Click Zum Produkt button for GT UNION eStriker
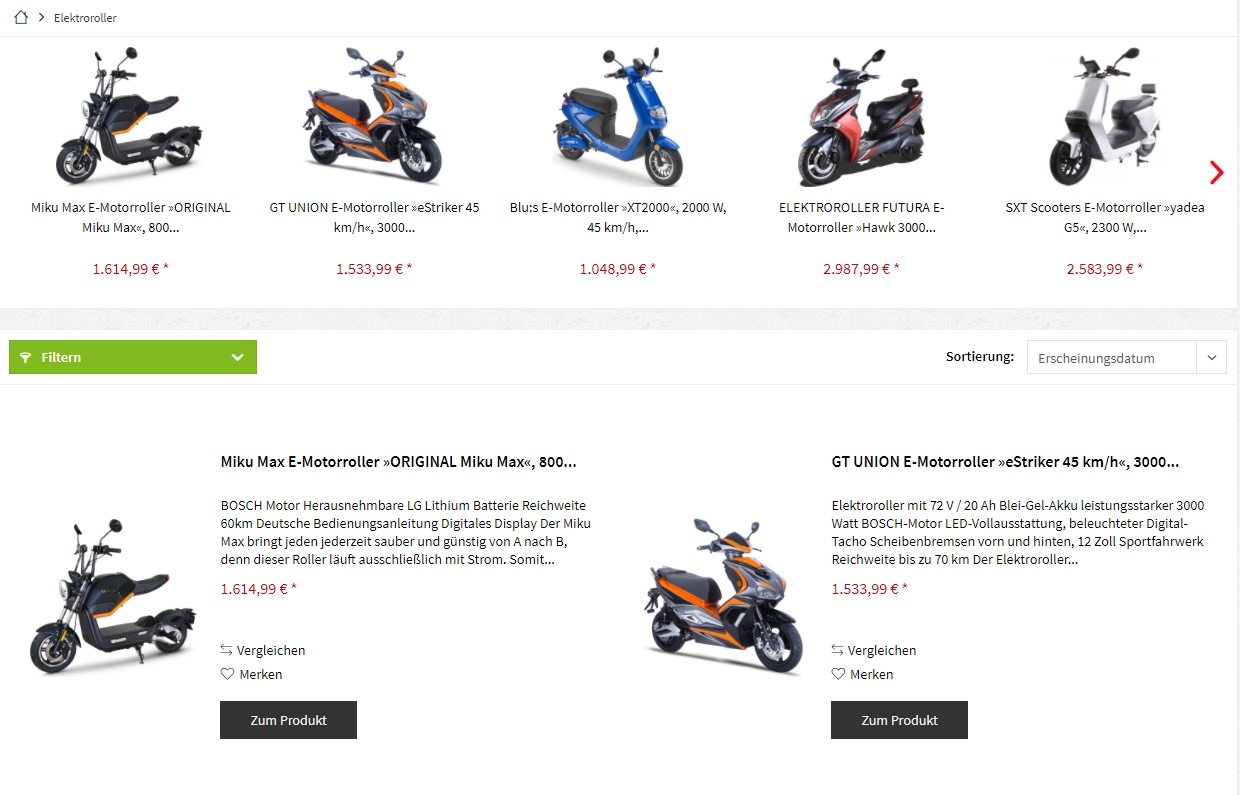The width and height of the screenshot is (1240, 795). (x=899, y=720)
